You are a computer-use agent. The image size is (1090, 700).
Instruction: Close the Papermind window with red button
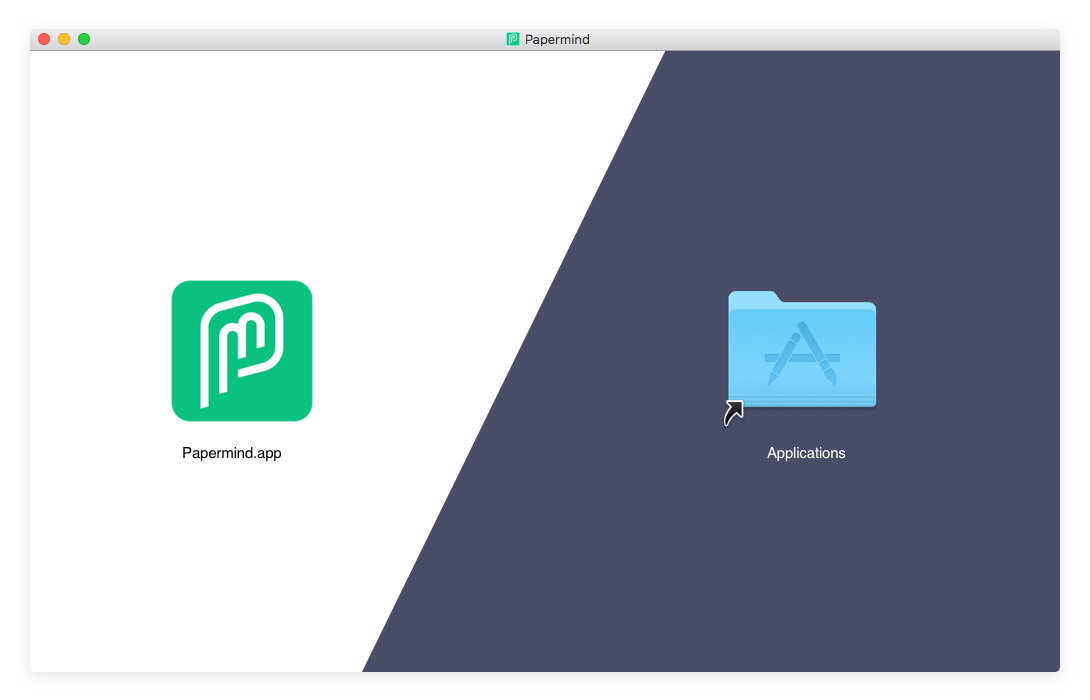click(x=44, y=39)
